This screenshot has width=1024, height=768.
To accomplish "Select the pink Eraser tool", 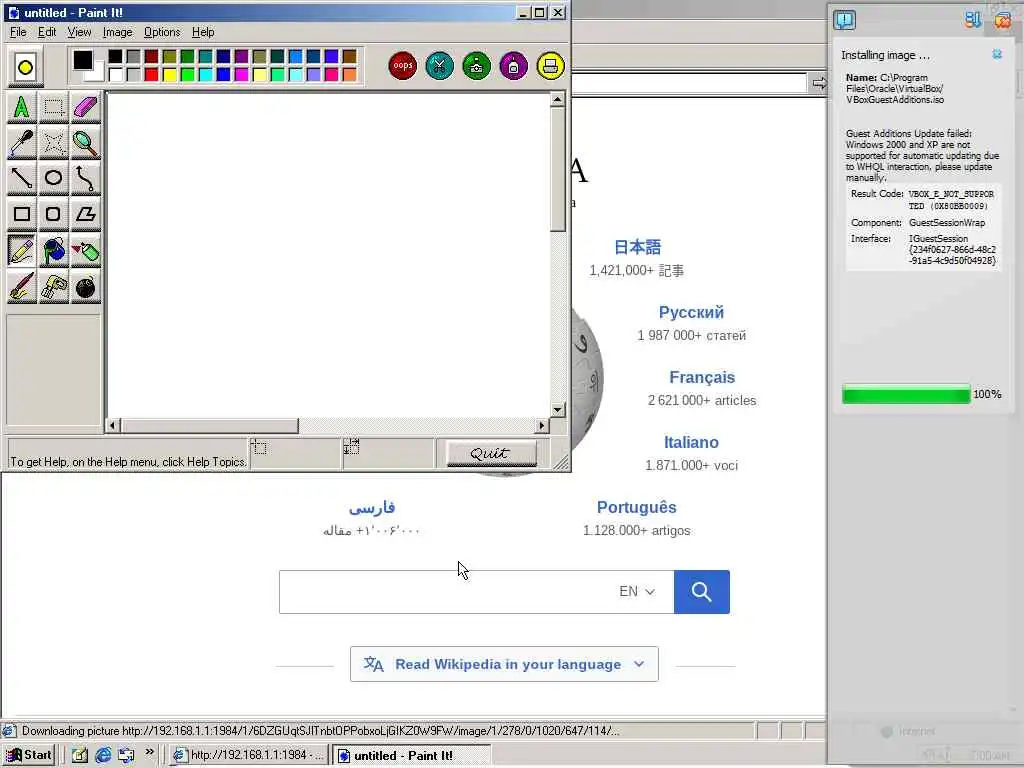I will click(x=86, y=107).
